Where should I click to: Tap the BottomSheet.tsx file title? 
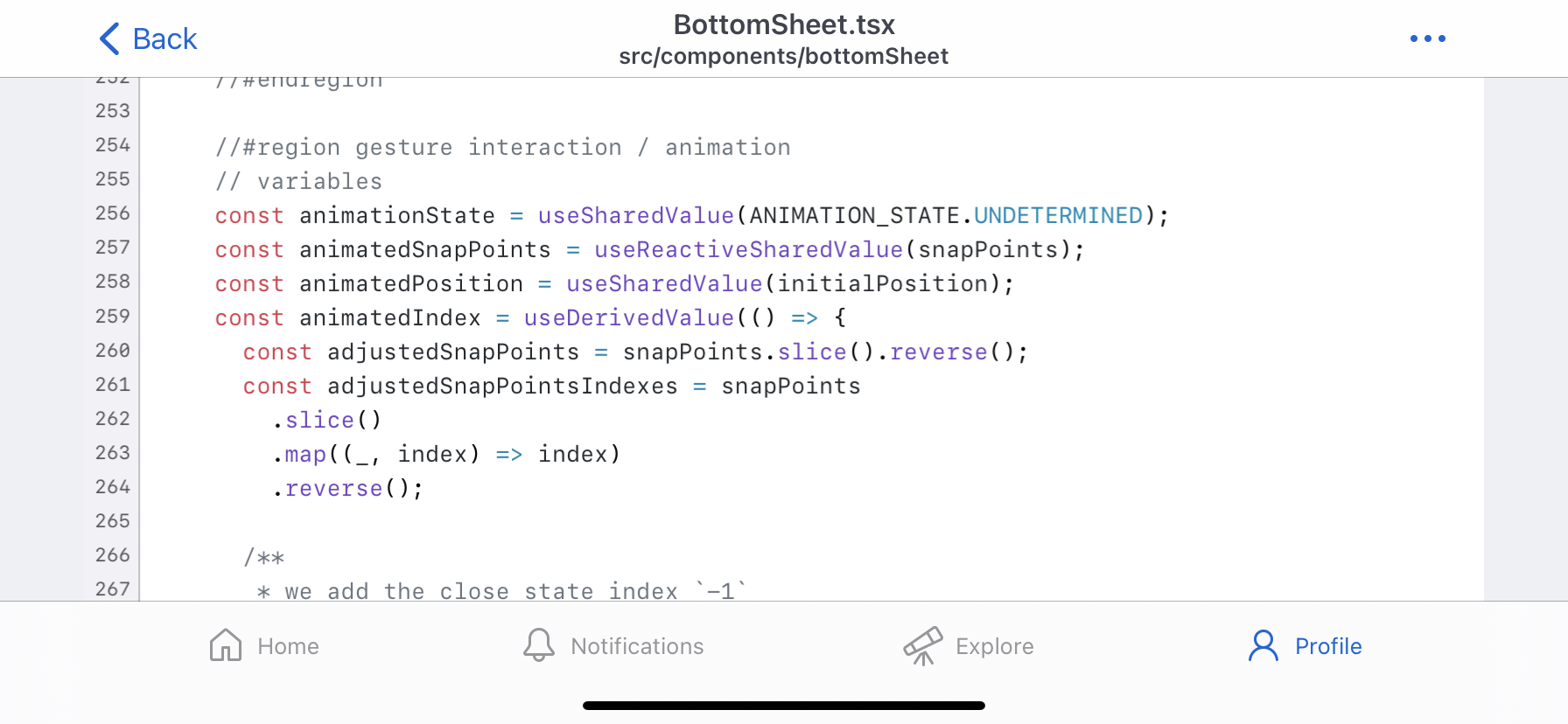tap(784, 24)
